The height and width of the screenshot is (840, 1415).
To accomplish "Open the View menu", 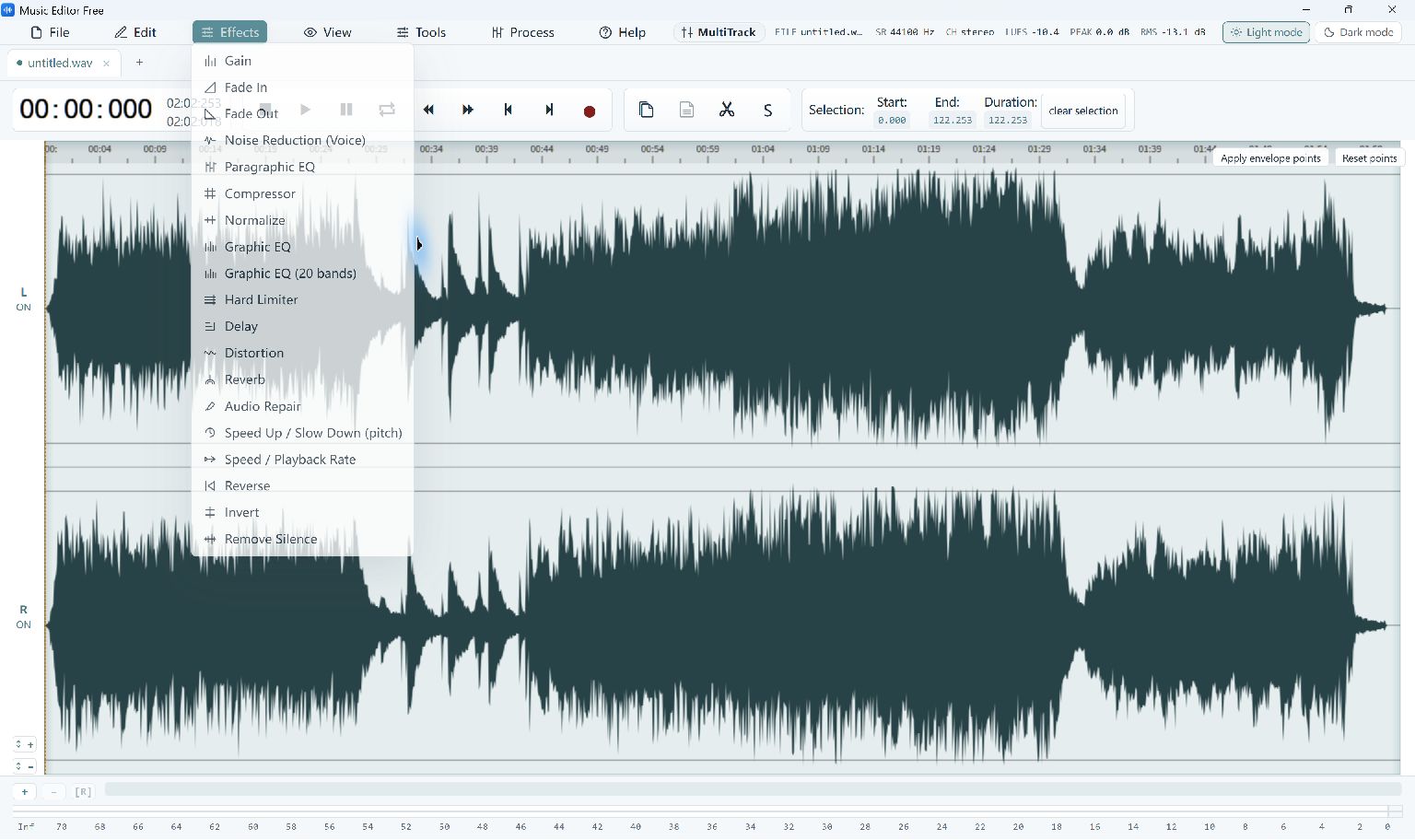I will [x=327, y=32].
